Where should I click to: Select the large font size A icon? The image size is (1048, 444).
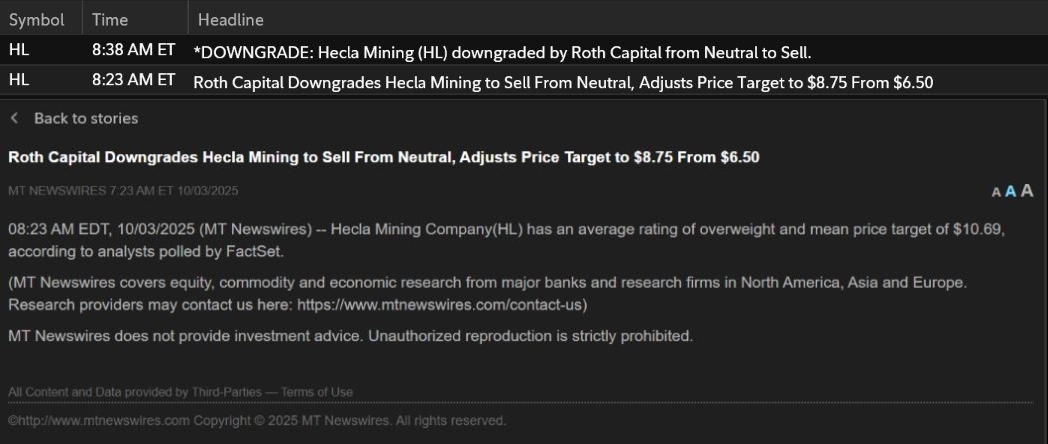click(1026, 191)
